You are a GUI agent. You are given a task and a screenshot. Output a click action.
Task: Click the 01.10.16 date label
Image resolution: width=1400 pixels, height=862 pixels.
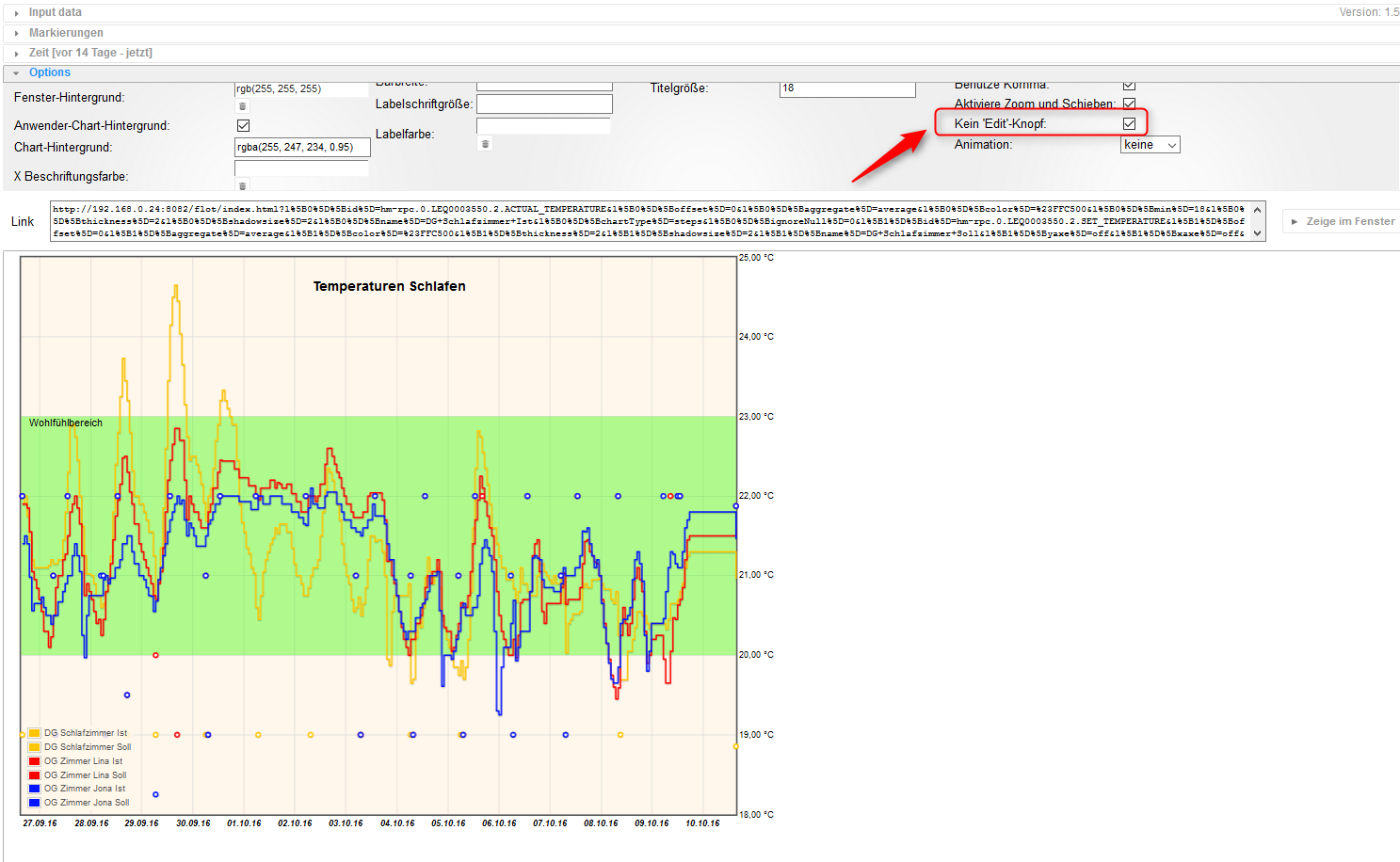[244, 823]
